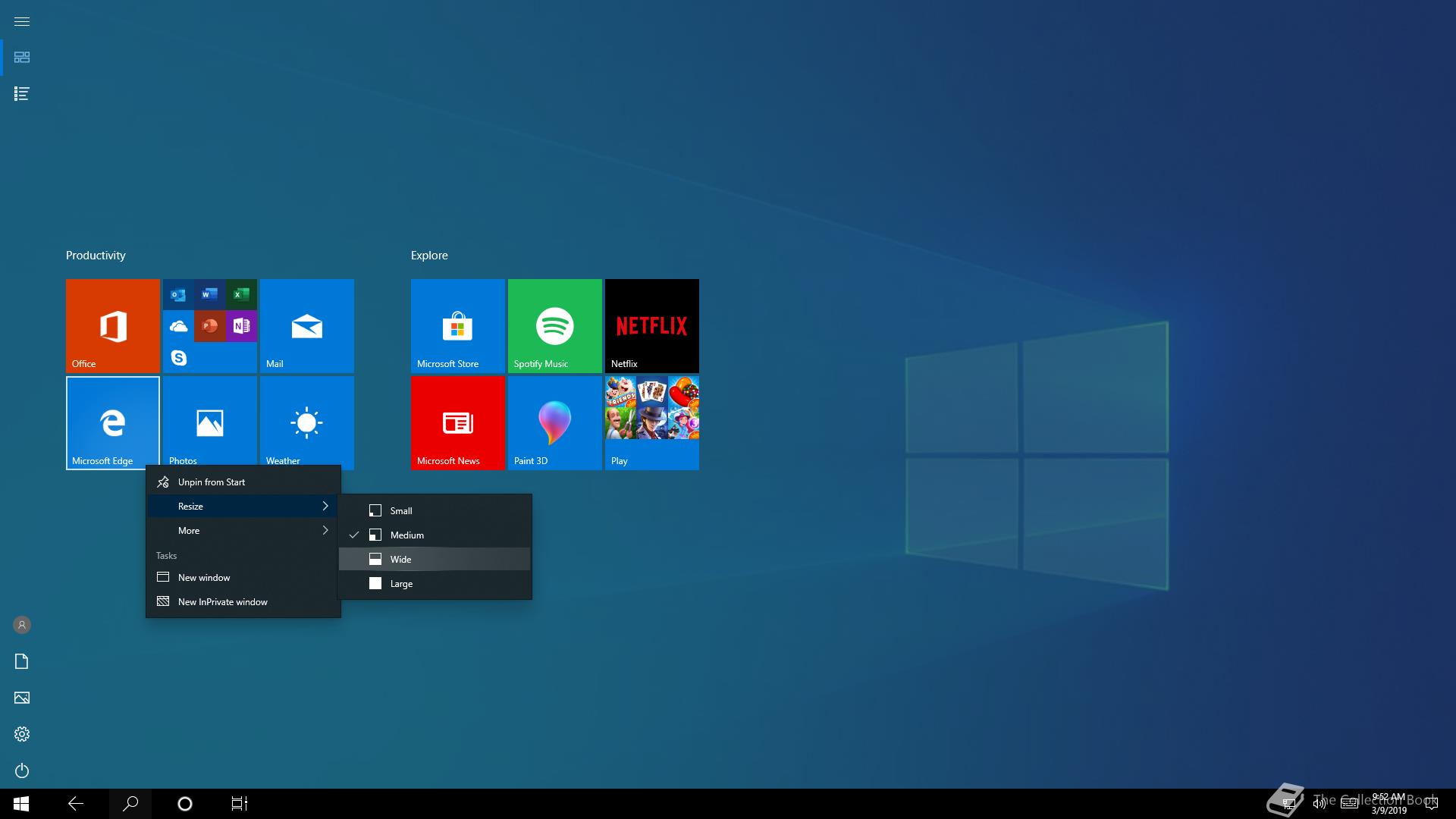
Task: Open the Photos tile
Action: [210, 423]
